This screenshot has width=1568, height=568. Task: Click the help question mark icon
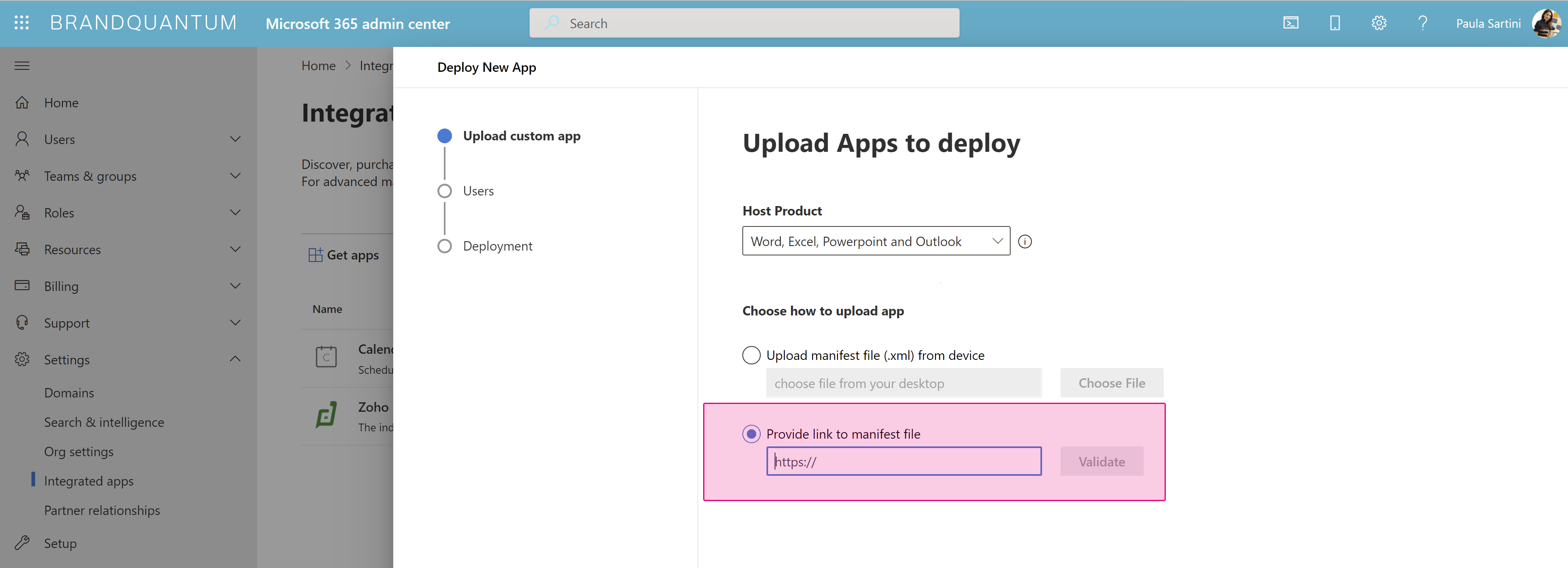1423,23
